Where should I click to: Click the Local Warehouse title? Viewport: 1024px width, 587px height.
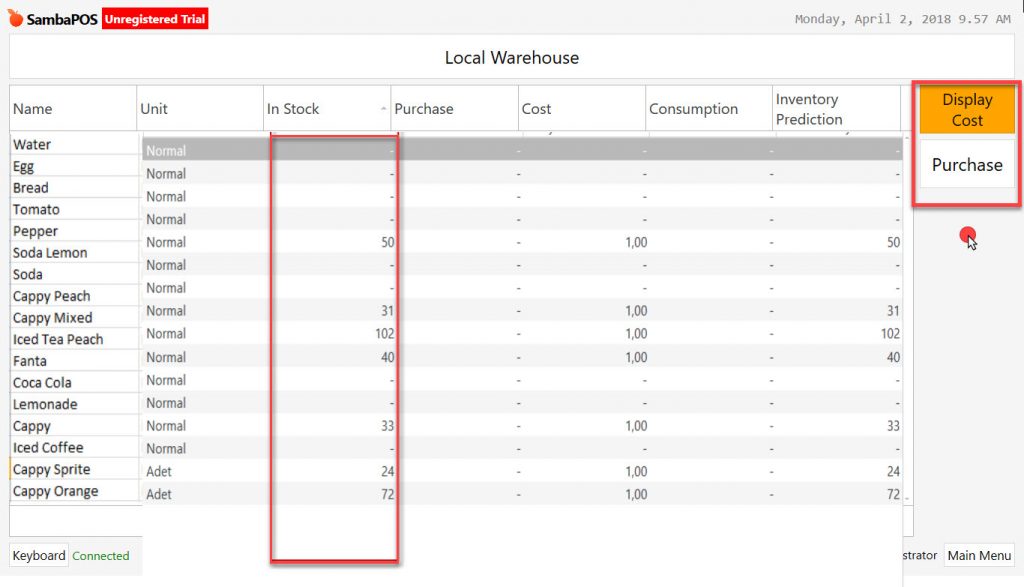(511, 57)
